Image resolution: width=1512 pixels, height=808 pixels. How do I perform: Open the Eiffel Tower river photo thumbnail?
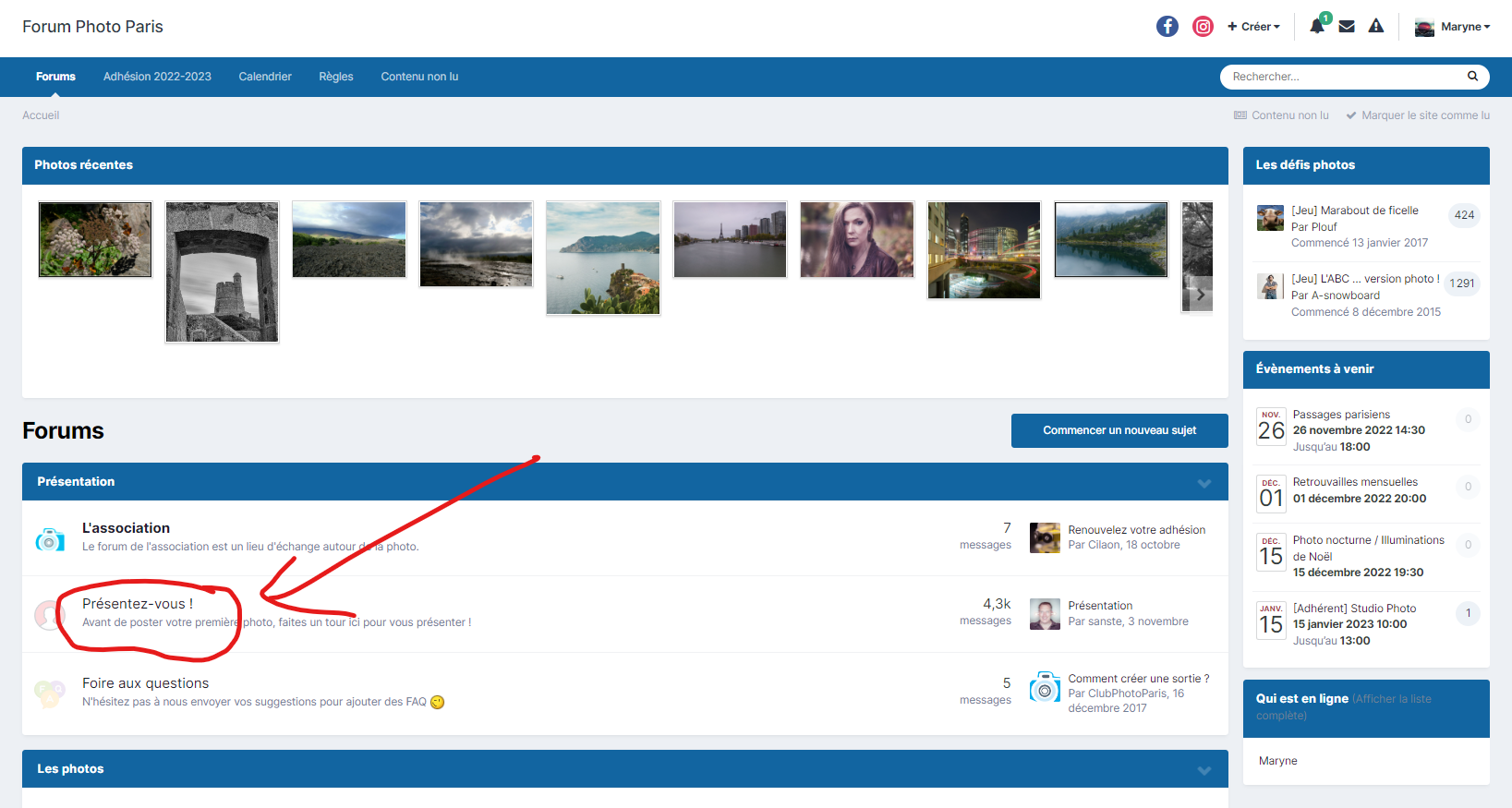coord(730,240)
